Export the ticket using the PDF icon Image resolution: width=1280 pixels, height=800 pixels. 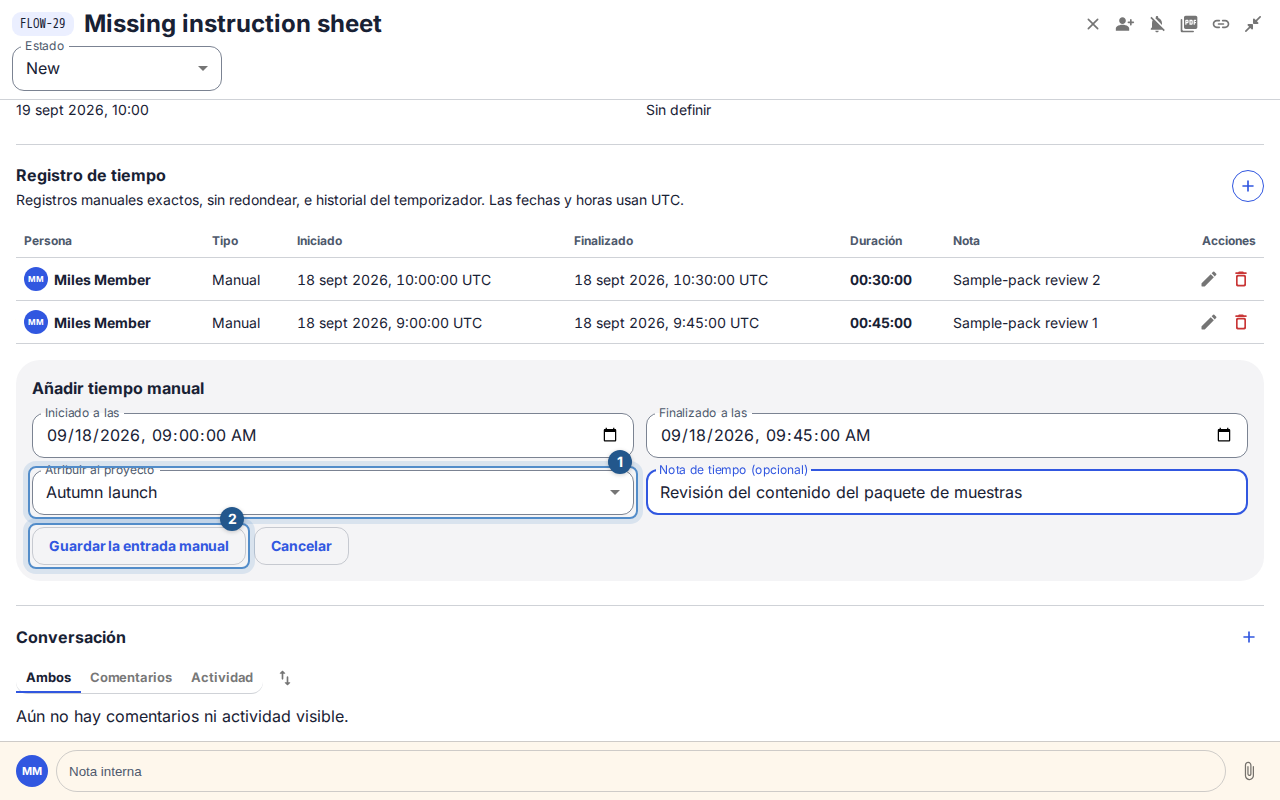point(1189,24)
